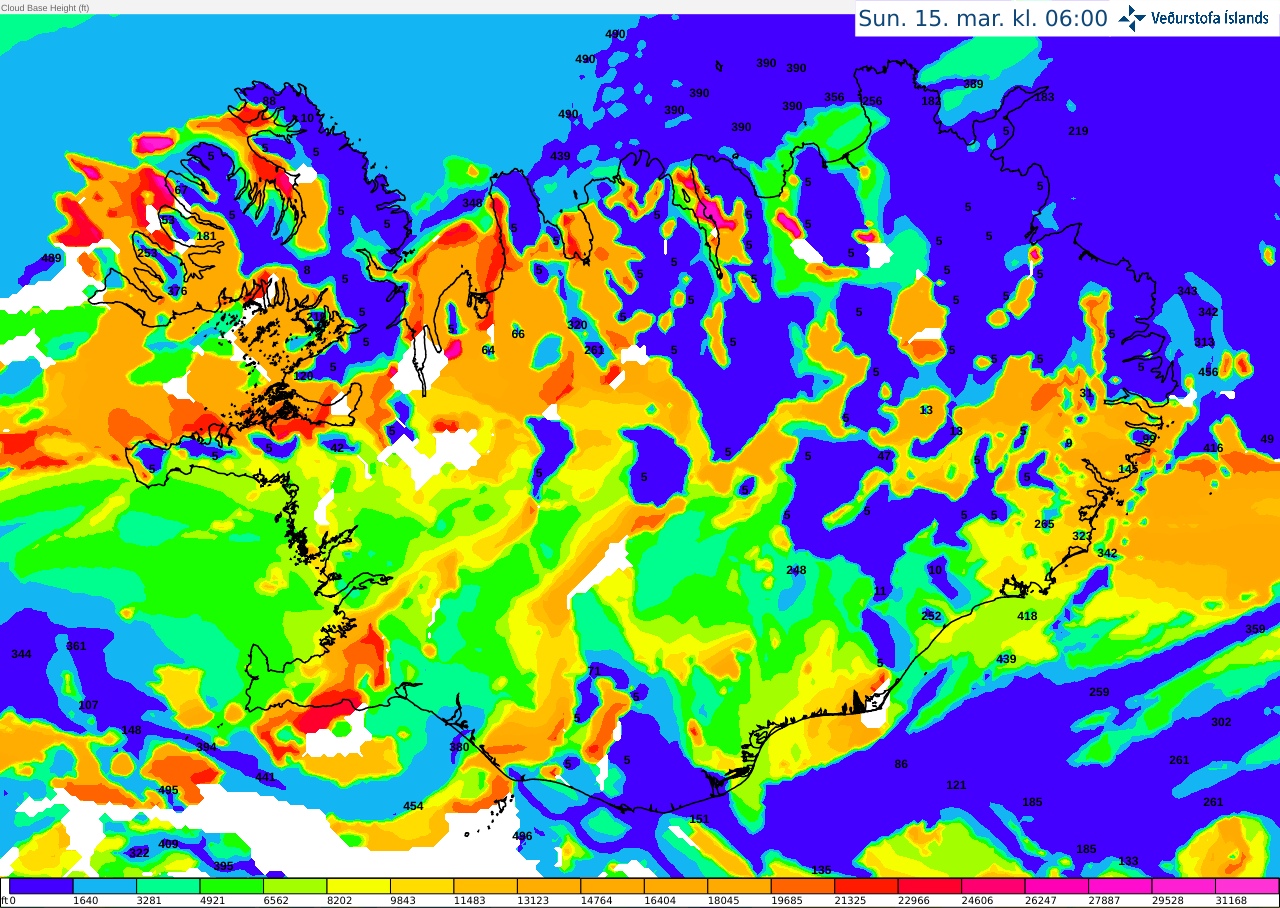Image resolution: width=1280 pixels, height=908 pixels.
Task: Click the Cloud Base Height (ft) title
Action: [45, 7]
